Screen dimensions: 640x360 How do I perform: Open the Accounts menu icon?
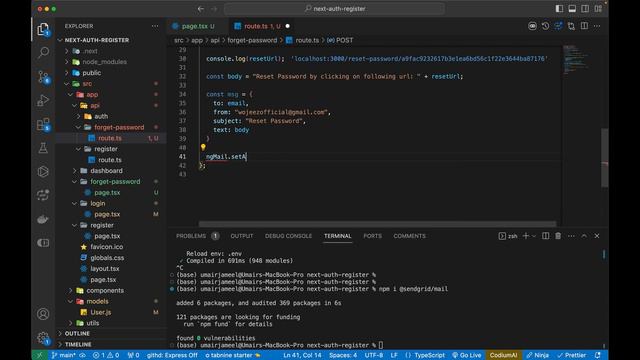pyautogui.click(x=43, y=314)
